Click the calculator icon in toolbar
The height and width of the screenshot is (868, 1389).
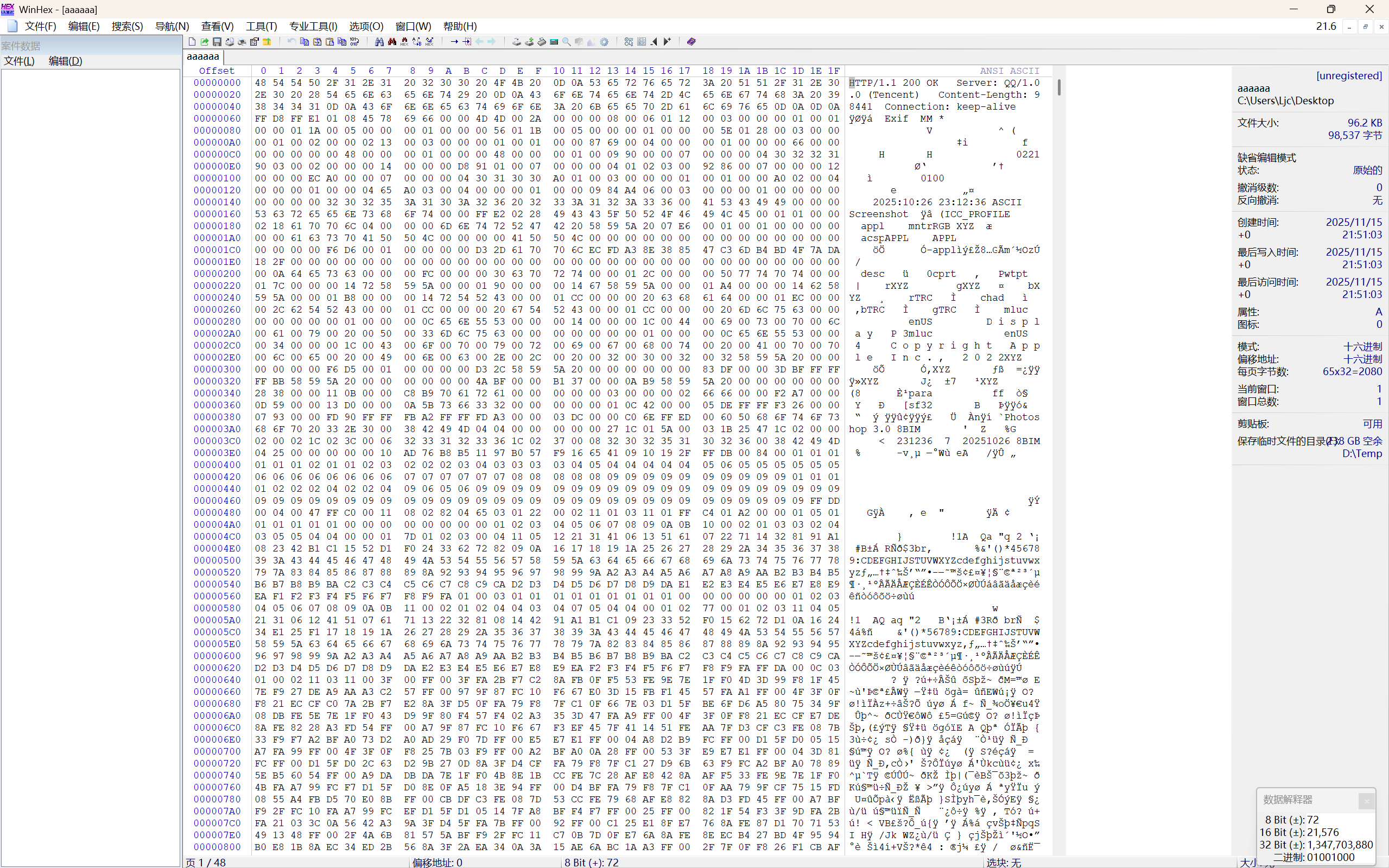point(554,42)
